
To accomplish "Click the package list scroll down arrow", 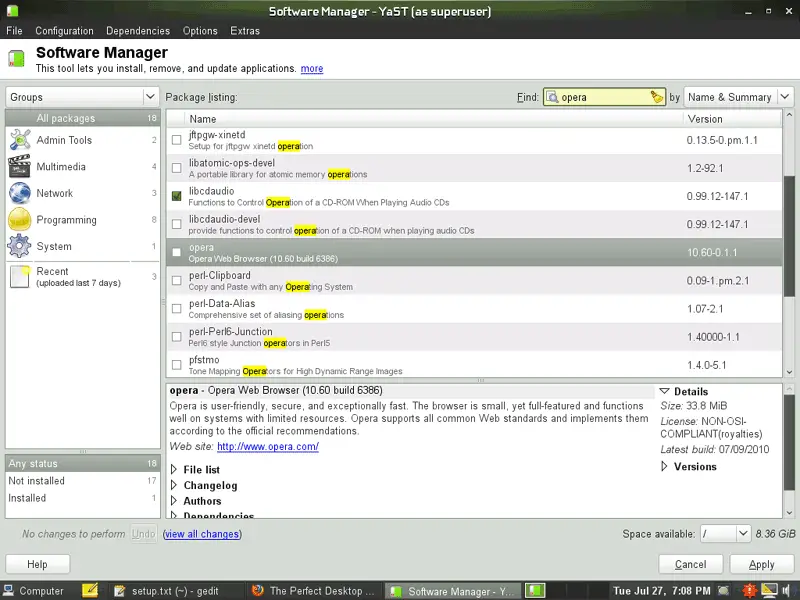I will (789, 372).
